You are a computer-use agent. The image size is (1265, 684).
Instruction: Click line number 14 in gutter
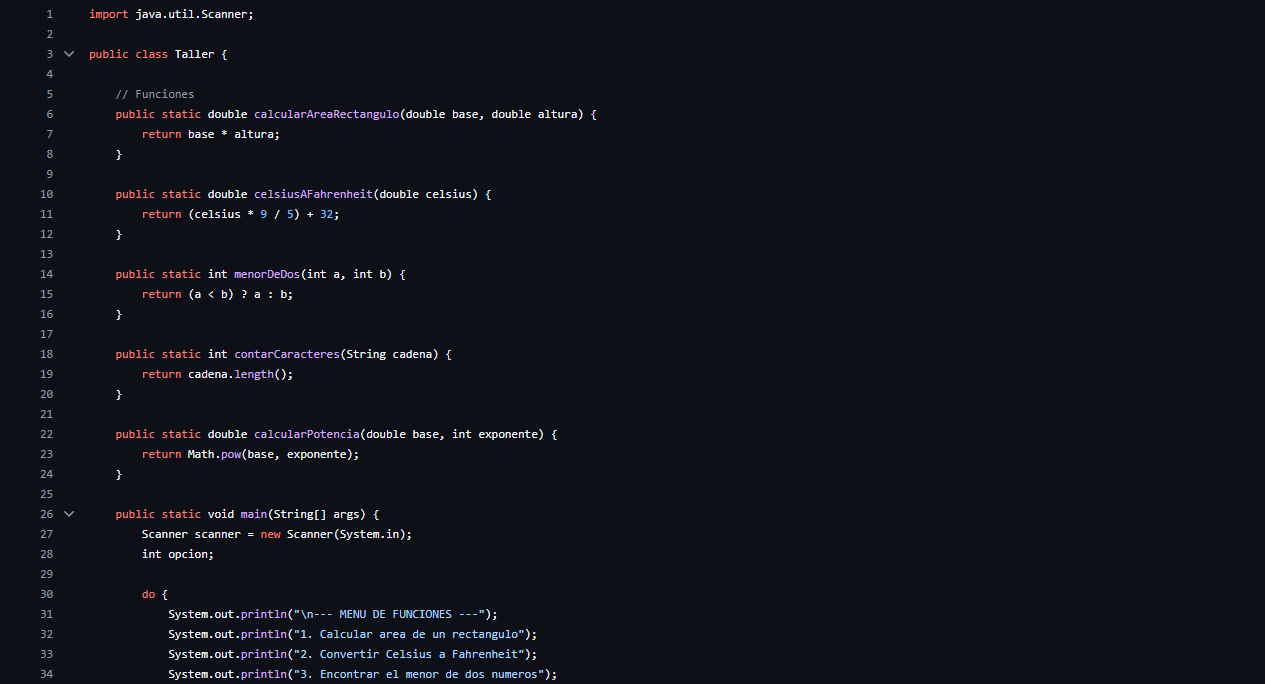(x=47, y=274)
